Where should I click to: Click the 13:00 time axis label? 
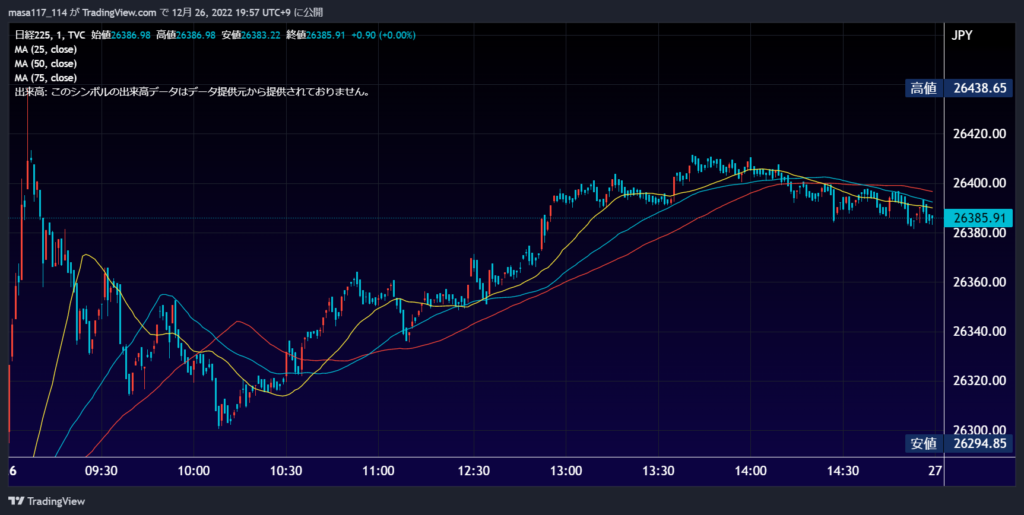click(566, 471)
